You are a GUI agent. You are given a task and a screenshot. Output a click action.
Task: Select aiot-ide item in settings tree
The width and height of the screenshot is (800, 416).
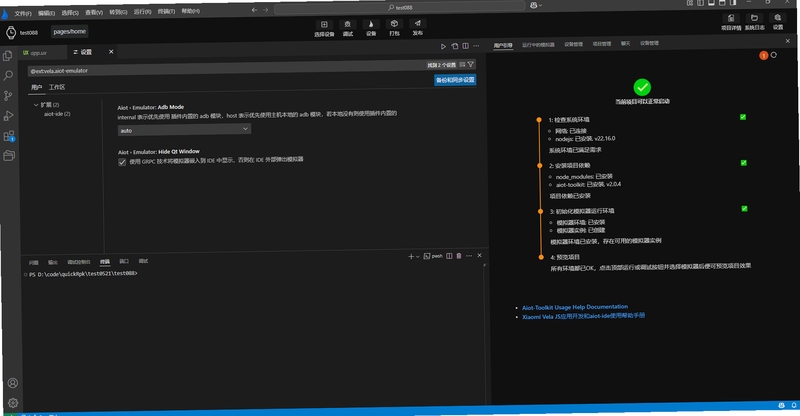pyautogui.click(x=57, y=114)
